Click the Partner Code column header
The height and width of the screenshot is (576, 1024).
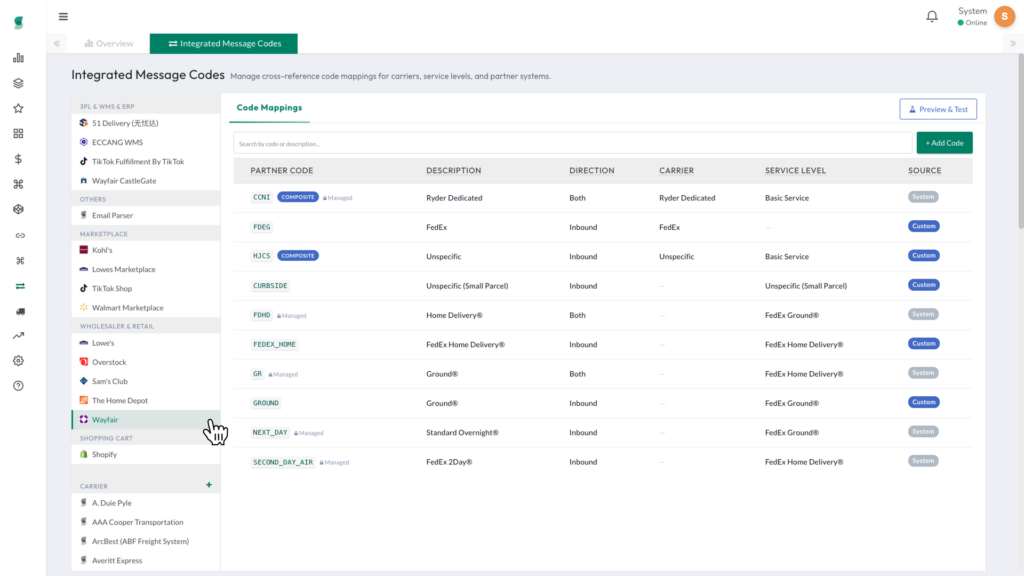(281, 170)
